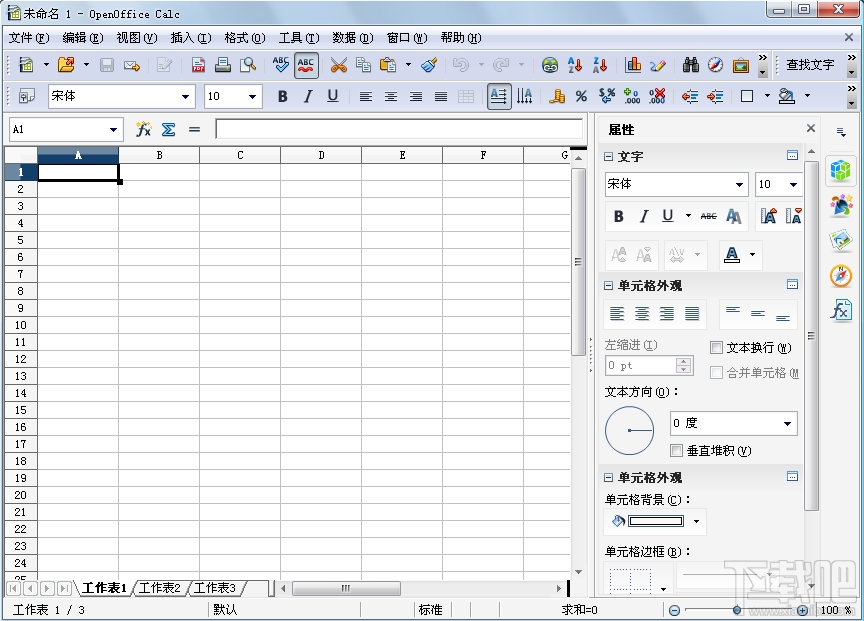This screenshot has width=864, height=621.
Task: Enable AutoSpellcheck with the ABC icon
Action: pos(306,64)
